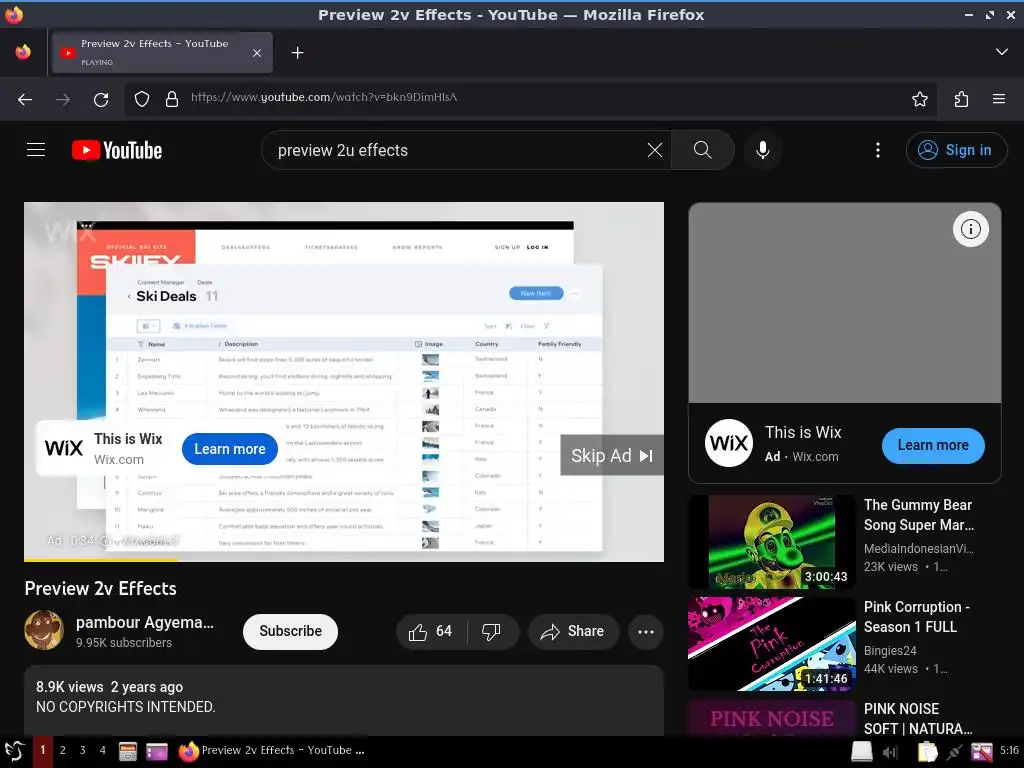The image size is (1024, 768).
Task: Open the purple terminal taskbar icon
Action: point(157,752)
